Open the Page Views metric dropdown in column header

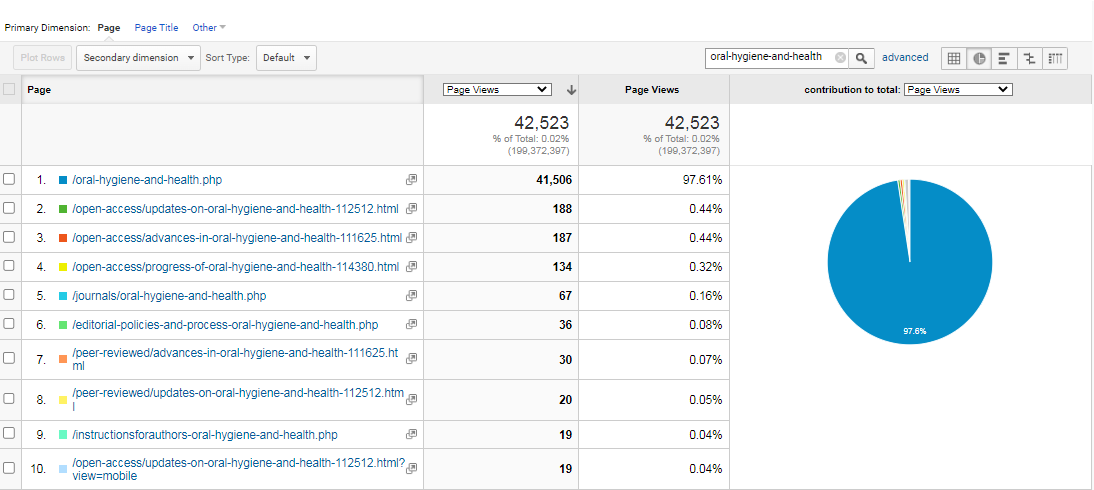click(x=497, y=89)
